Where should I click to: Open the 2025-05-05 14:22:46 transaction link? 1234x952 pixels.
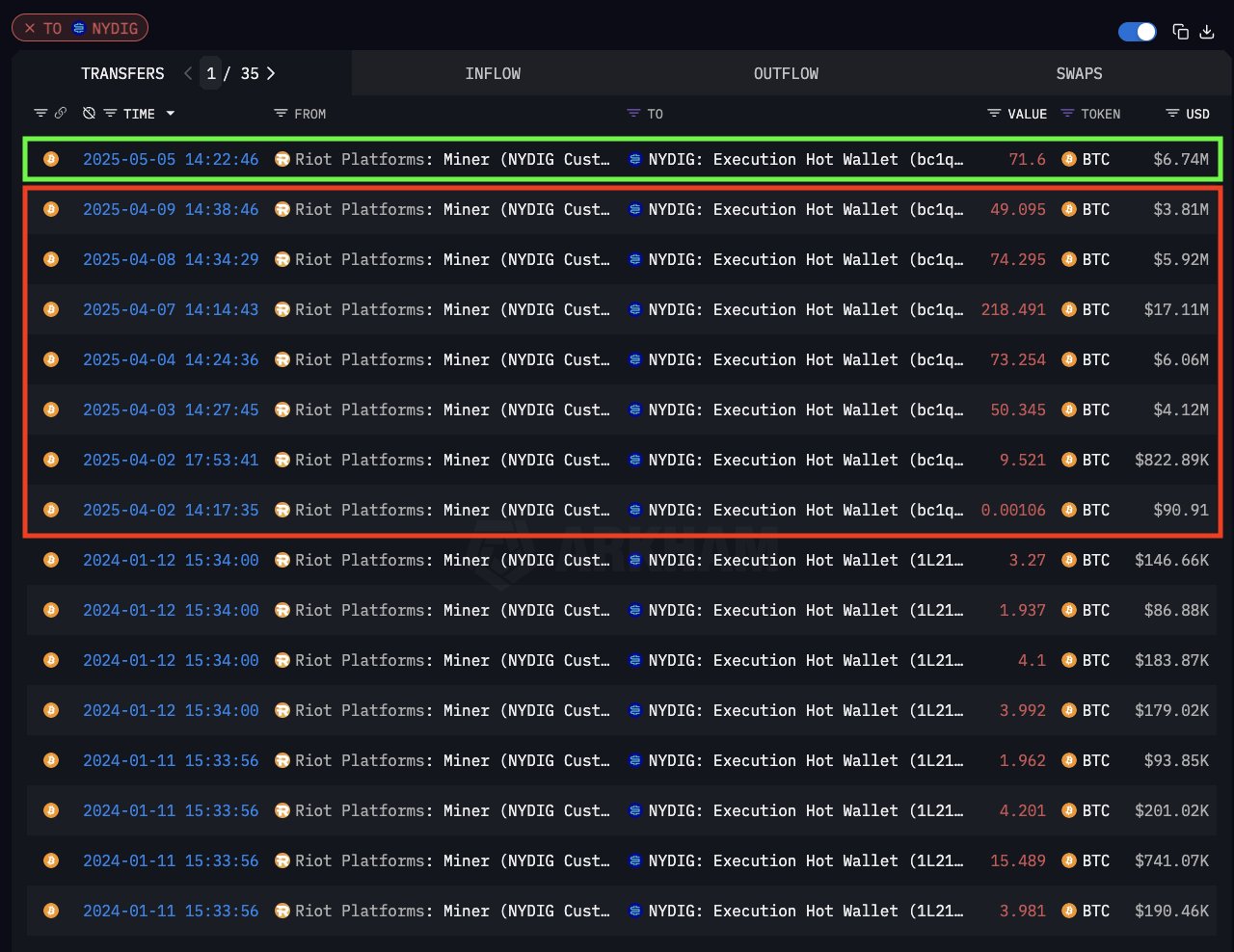click(x=171, y=159)
